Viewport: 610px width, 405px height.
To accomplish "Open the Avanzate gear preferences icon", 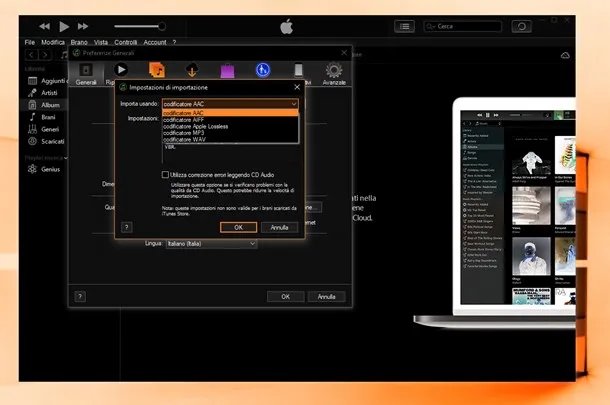I will coord(334,70).
